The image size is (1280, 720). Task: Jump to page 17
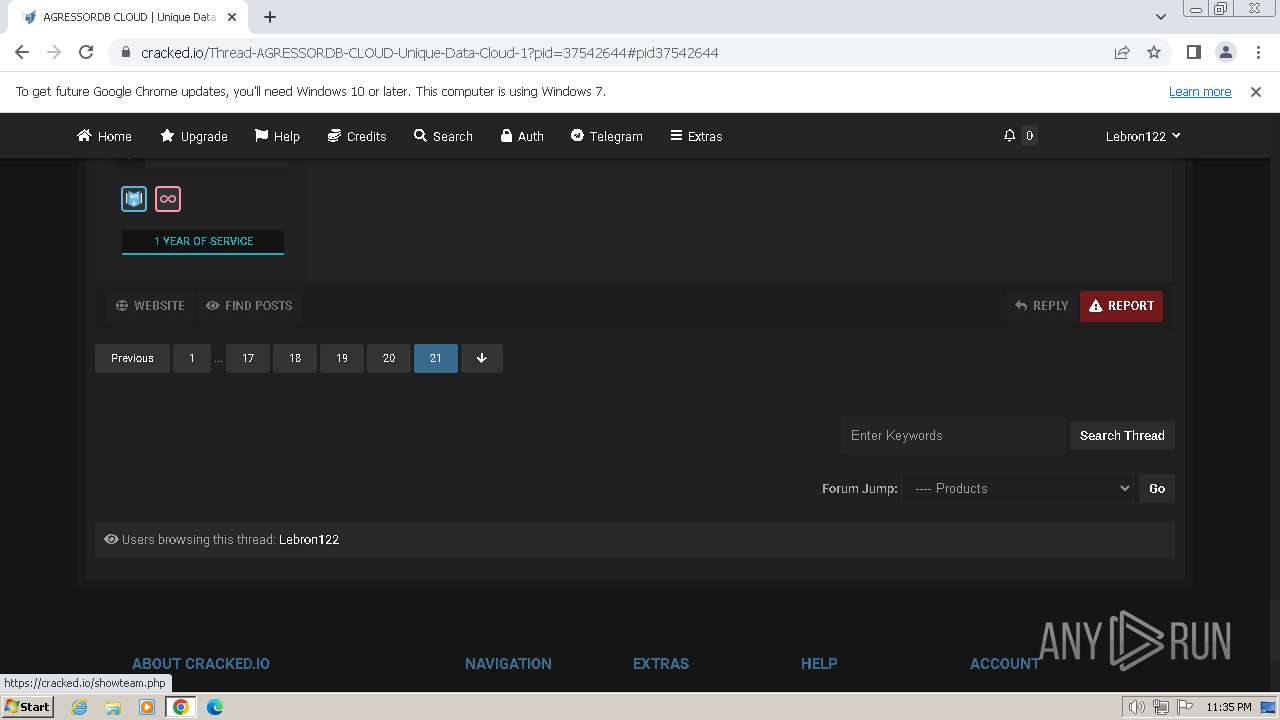(x=248, y=358)
